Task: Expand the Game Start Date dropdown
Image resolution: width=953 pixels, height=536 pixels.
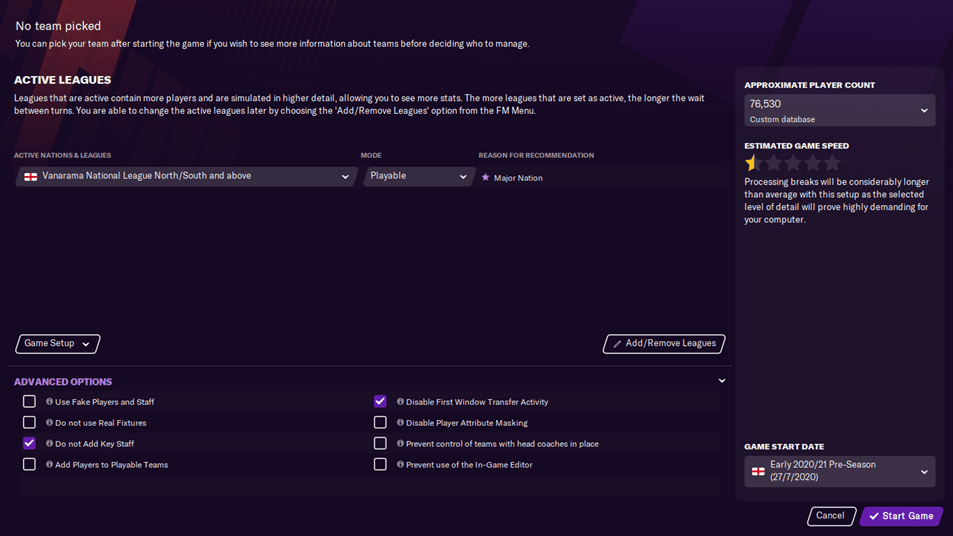Action: pyautogui.click(x=839, y=471)
